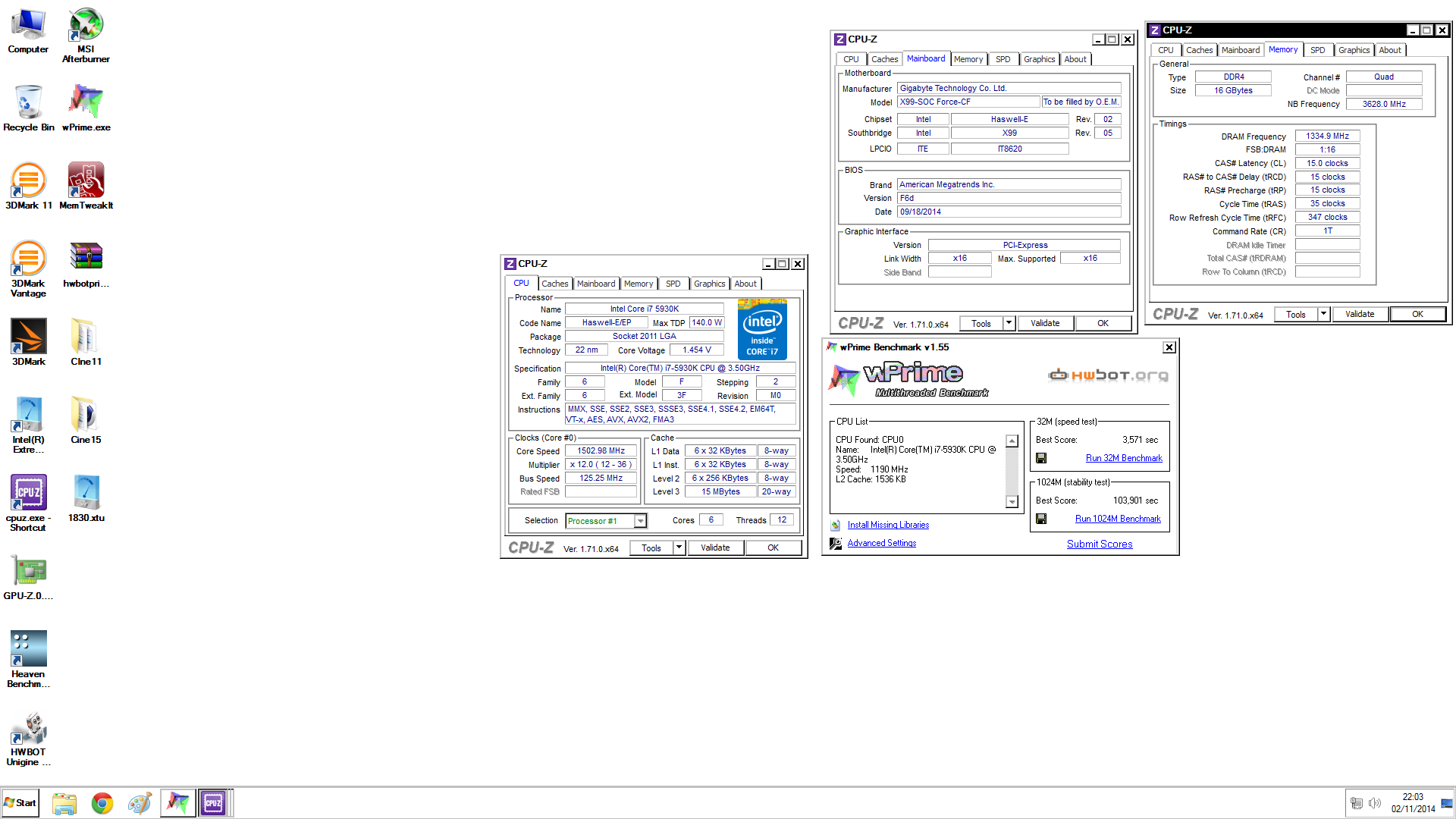Open Advanced Settings link in wPrime
Viewport: 1456px width, 819px height.
(882, 543)
